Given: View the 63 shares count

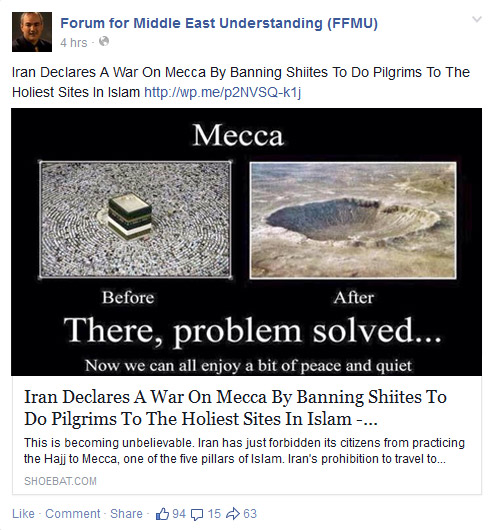Looking at the screenshot, I should coord(250,514).
